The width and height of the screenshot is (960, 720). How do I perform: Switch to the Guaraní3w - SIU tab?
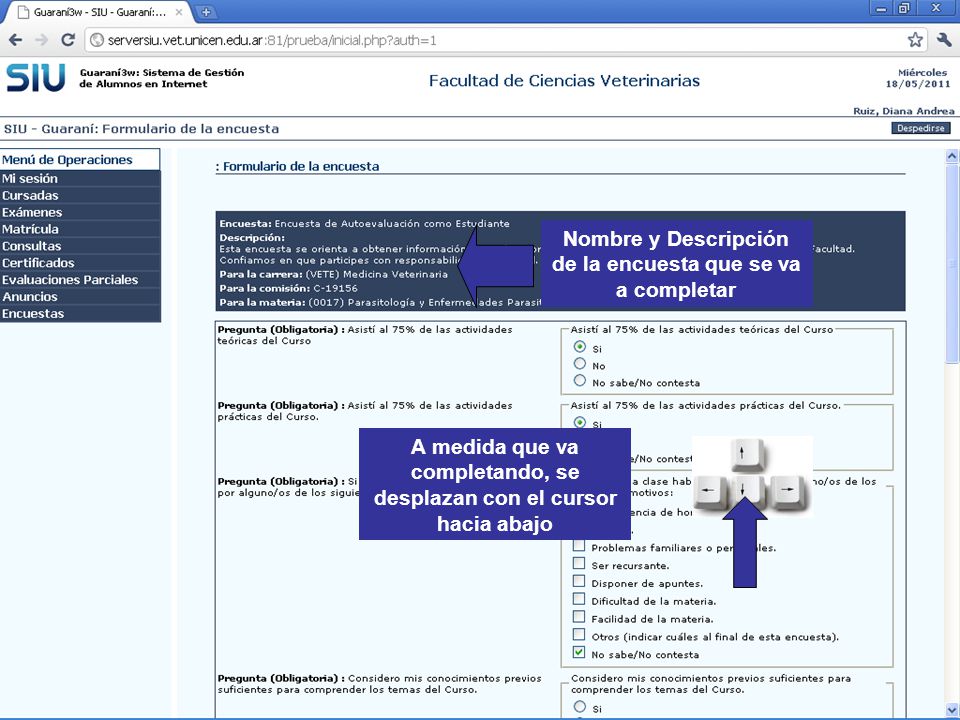coord(98,12)
